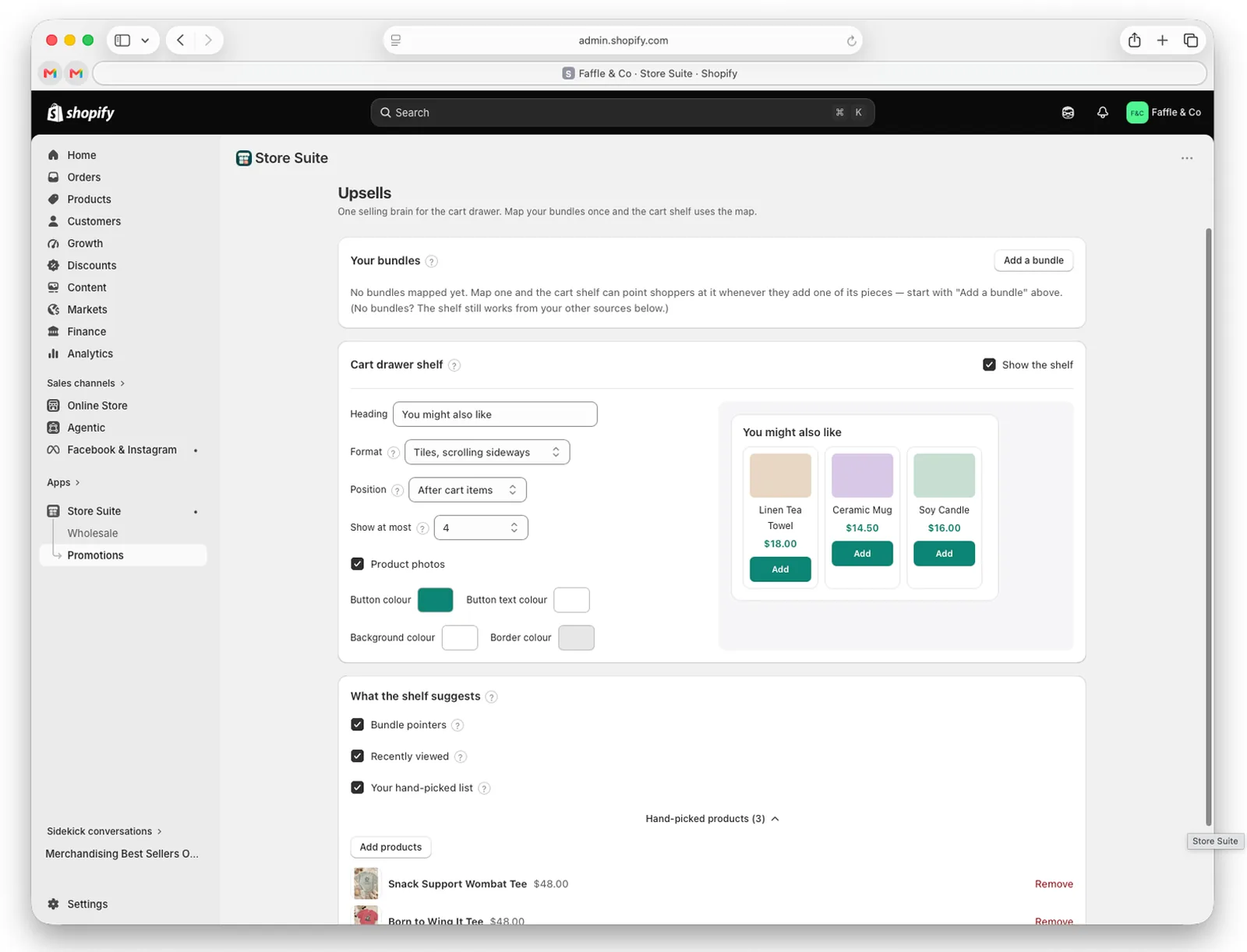Click the Heading text field
Image resolution: width=1247 pixels, height=952 pixels.
(x=495, y=414)
